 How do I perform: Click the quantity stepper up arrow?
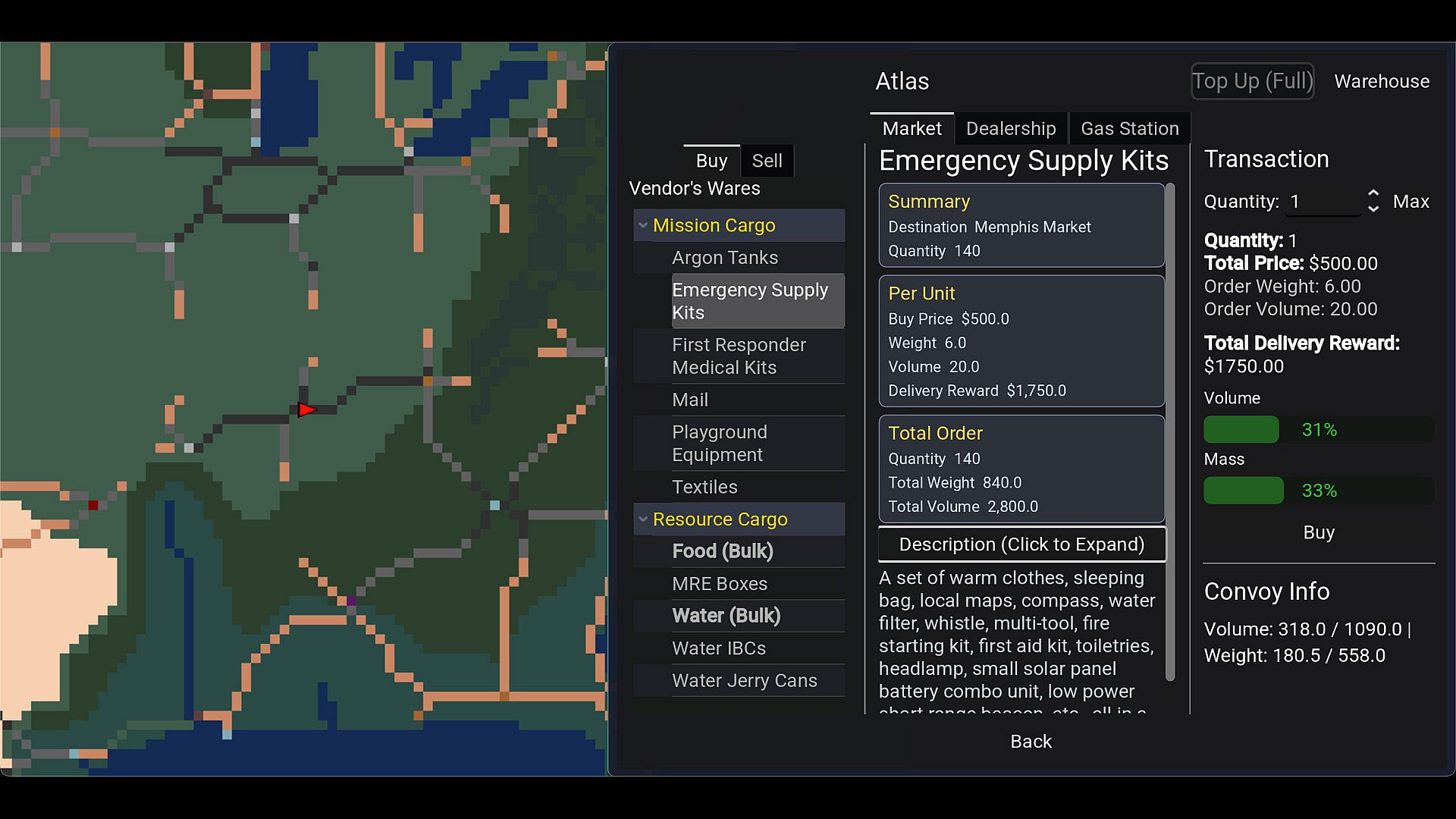[1373, 194]
